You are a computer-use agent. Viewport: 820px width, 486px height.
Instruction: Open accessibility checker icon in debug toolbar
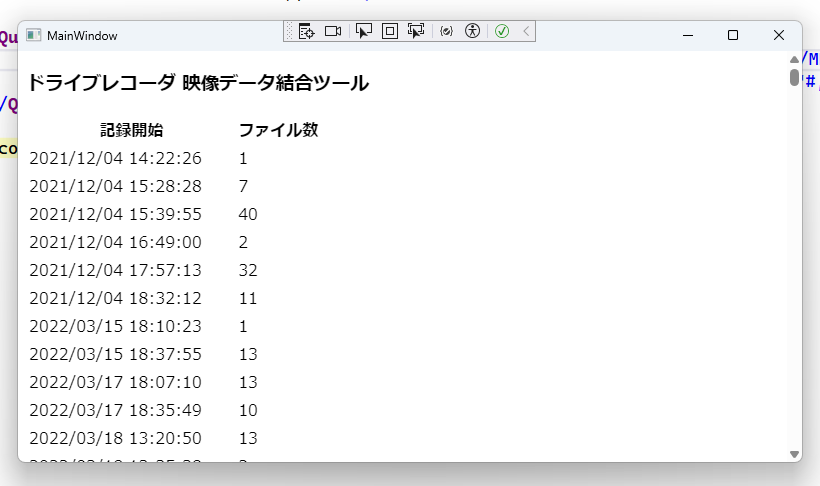tap(472, 31)
